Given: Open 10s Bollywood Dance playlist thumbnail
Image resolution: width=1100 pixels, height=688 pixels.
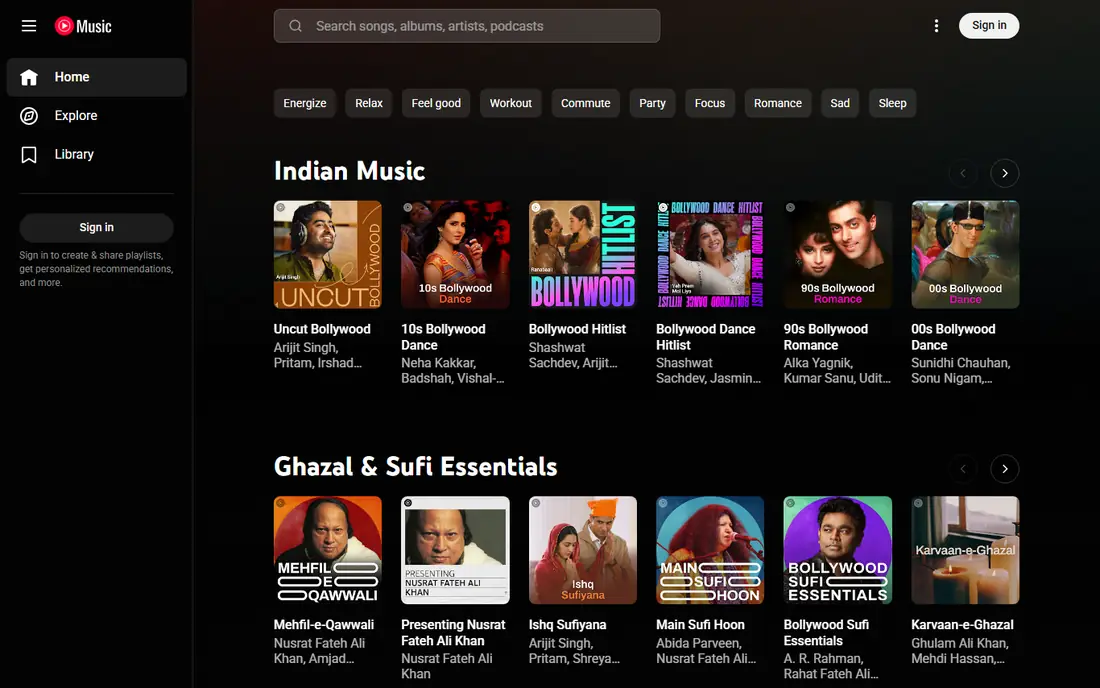Looking at the screenshot, I should [x=455, y=255].
